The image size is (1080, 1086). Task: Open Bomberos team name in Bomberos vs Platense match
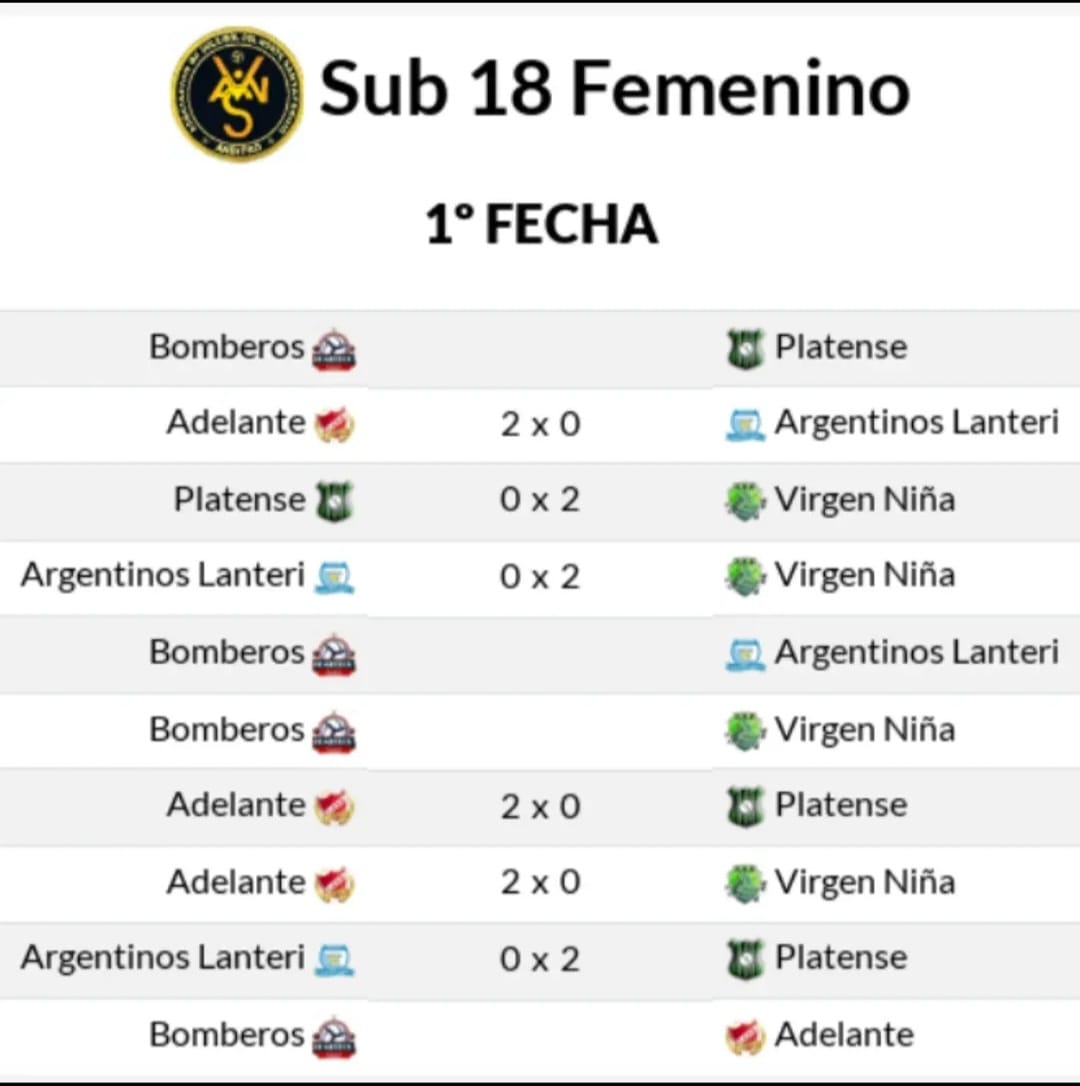tap(226, 347)
